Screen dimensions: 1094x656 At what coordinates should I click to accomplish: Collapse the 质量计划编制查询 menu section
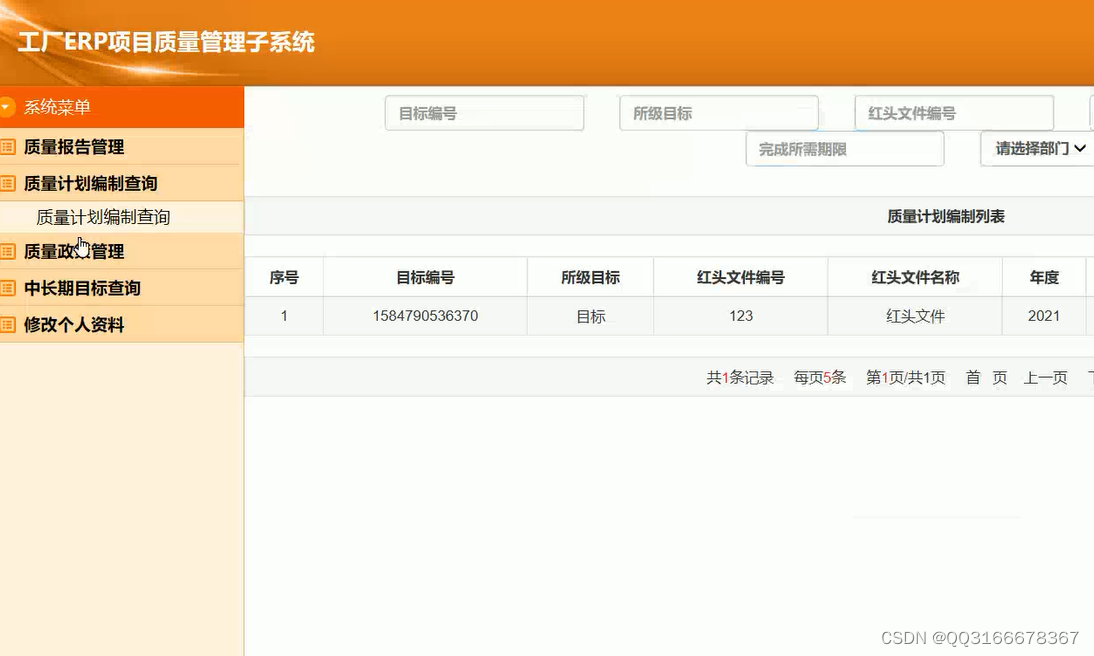coord(95,182)
